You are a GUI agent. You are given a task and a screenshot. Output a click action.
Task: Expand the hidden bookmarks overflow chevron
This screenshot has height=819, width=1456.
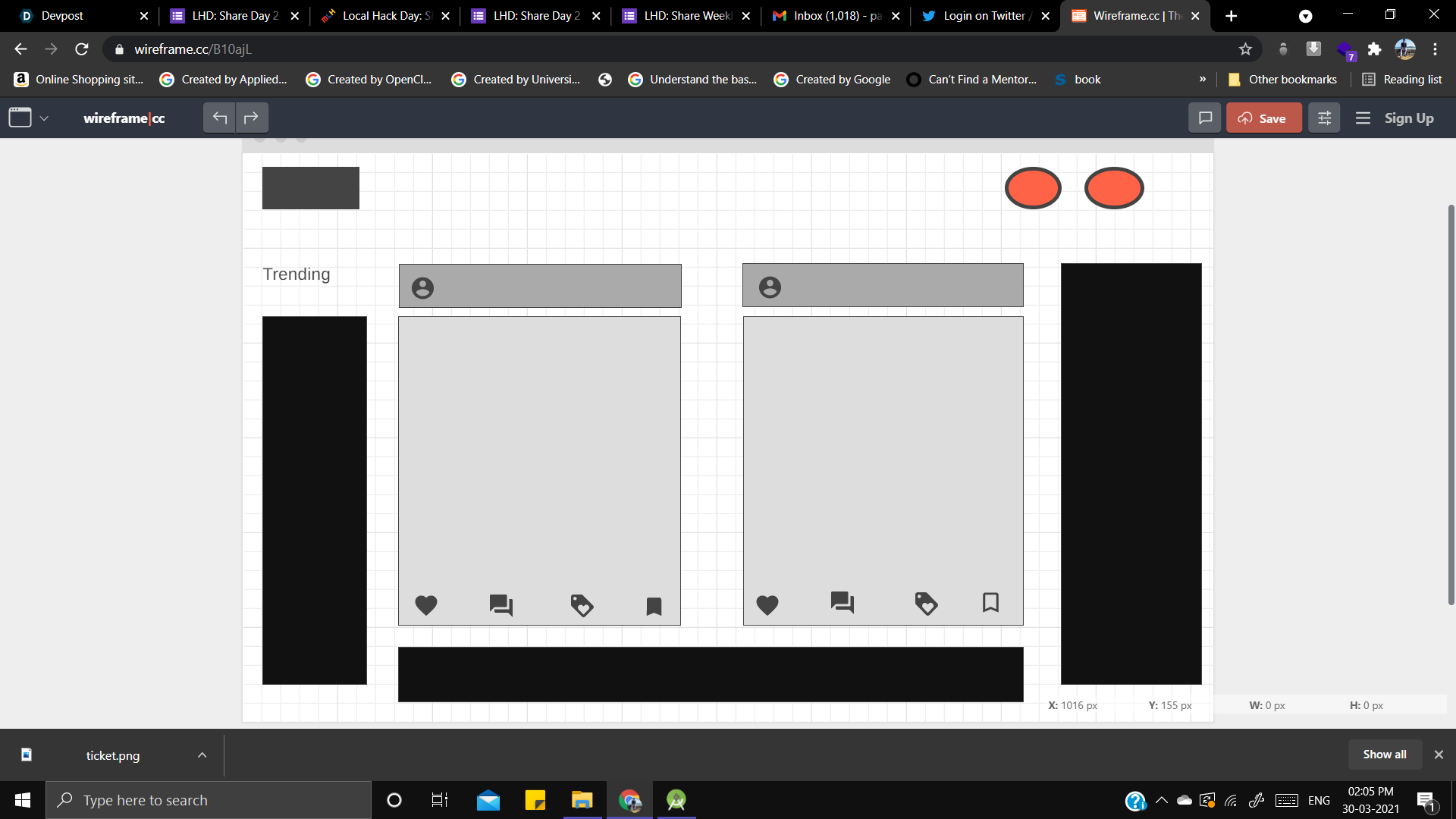tap(1203, 79)
